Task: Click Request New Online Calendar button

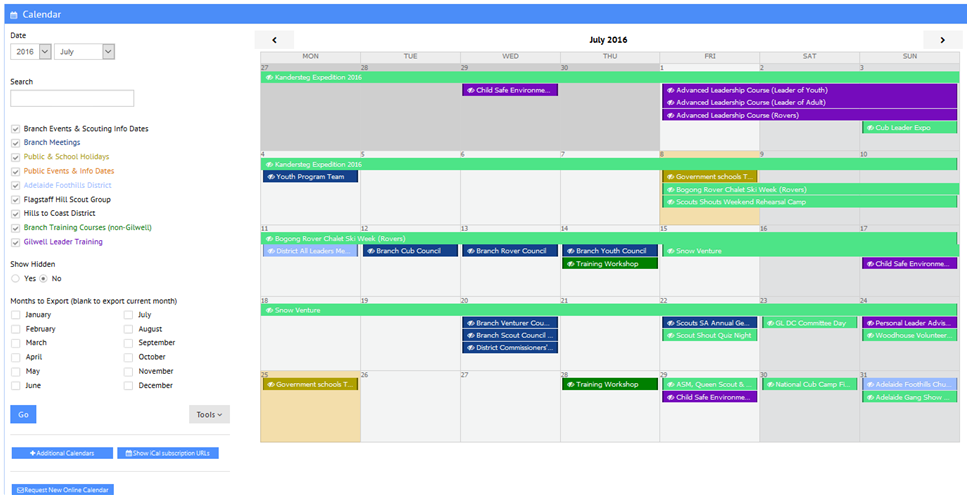Action: click(62, 489)
